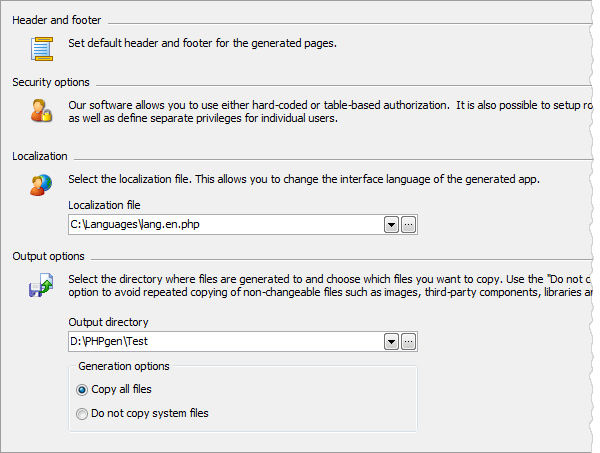Expand the Output directory dropdown

coord(392,343)
